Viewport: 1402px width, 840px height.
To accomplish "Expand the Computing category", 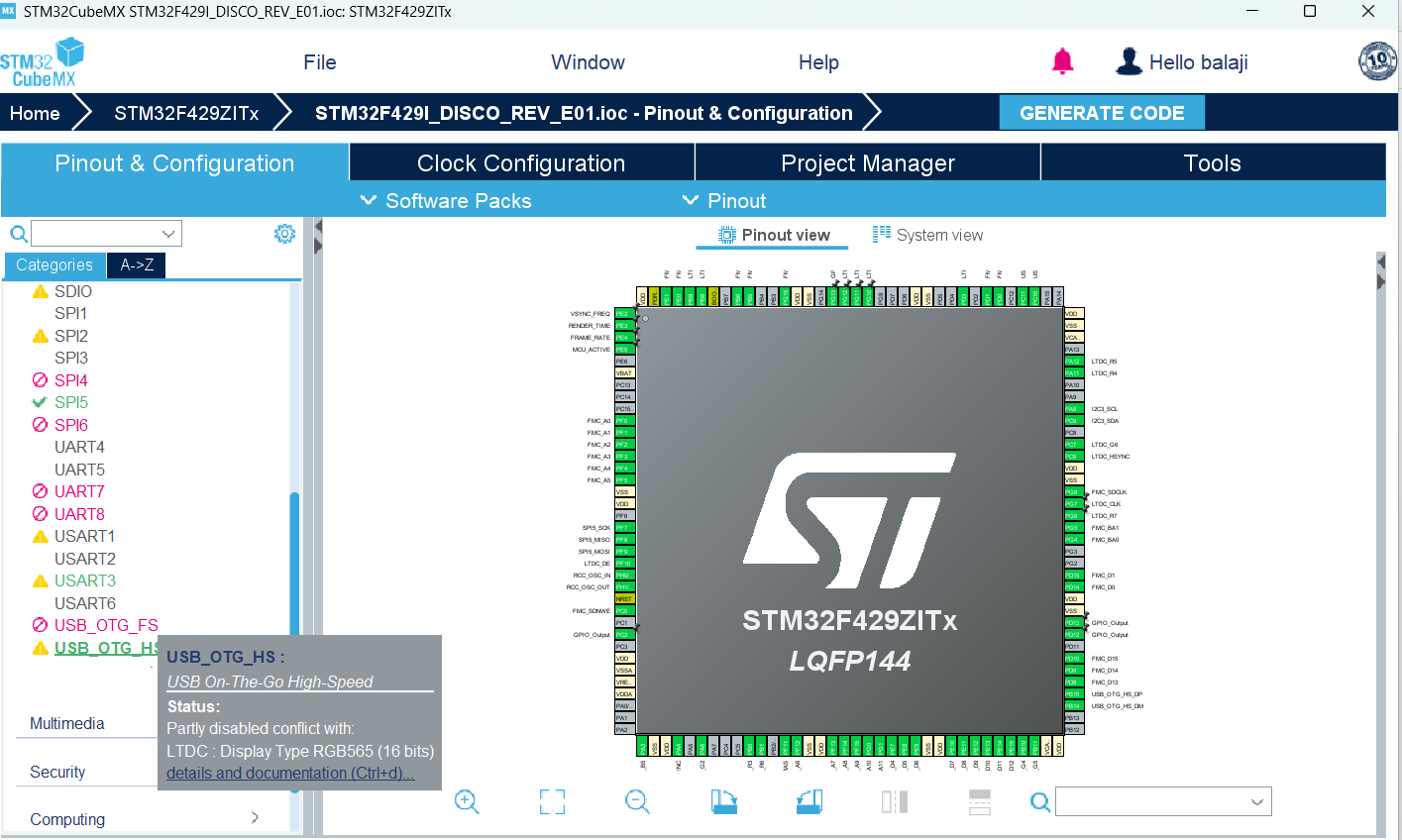I will click(66, 819).
